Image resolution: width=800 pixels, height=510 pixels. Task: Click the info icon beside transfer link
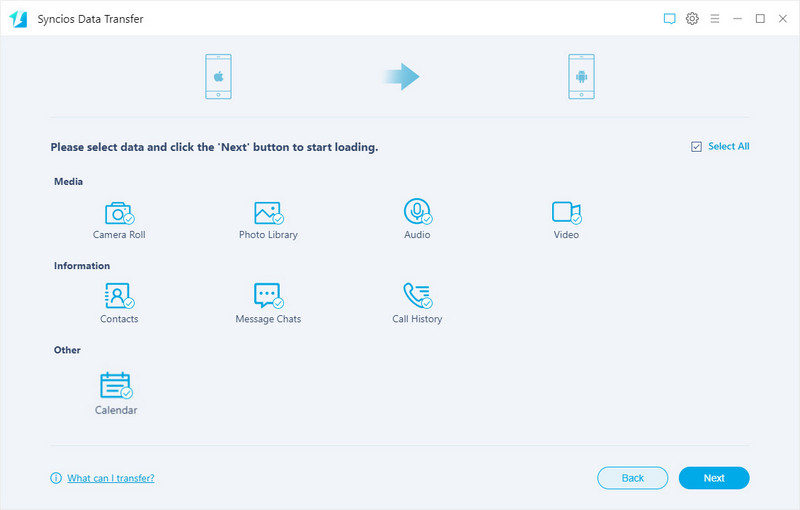56,478
